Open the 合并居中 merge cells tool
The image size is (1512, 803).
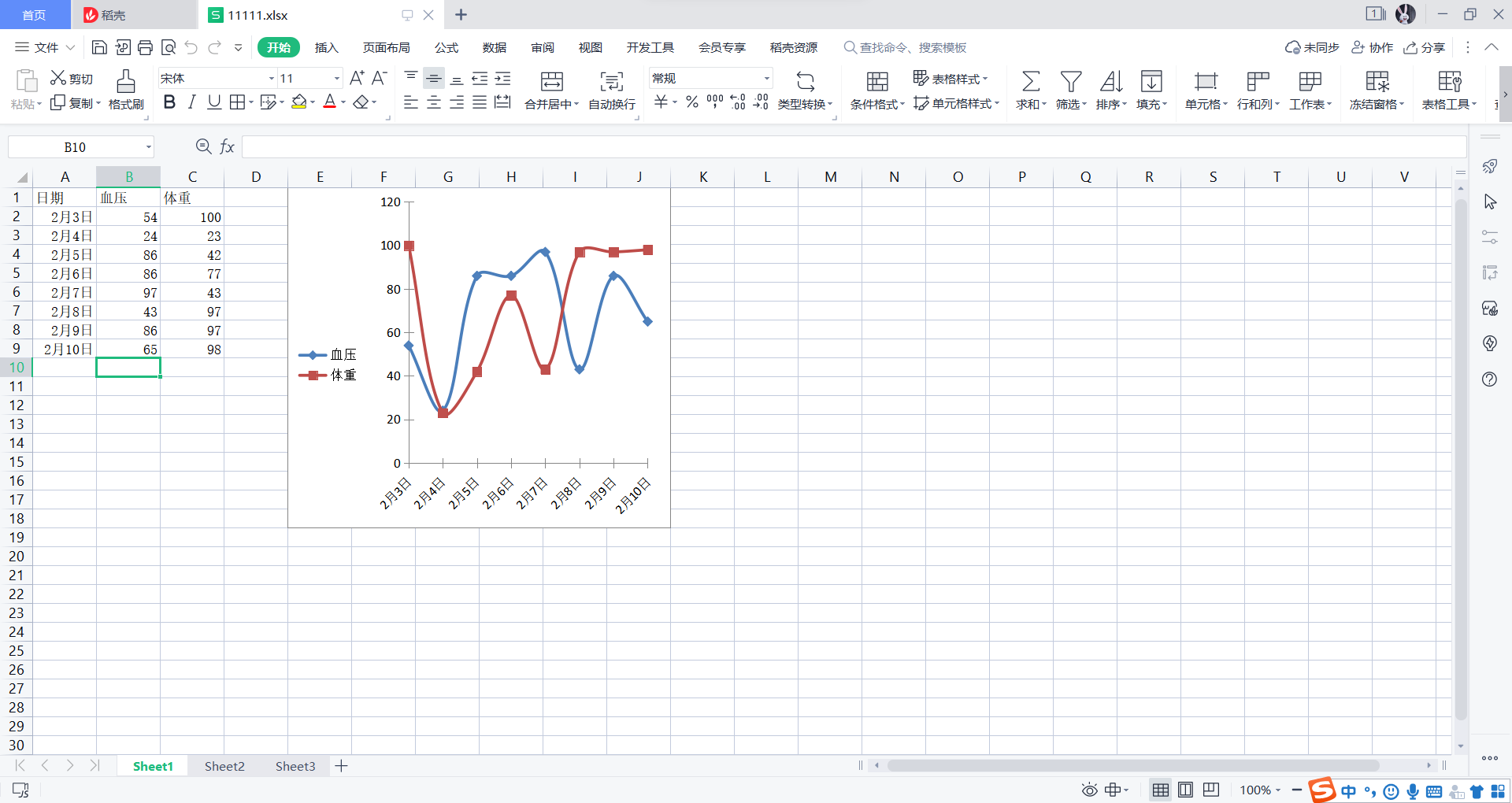pyautogui.click(x=550, y=89)
